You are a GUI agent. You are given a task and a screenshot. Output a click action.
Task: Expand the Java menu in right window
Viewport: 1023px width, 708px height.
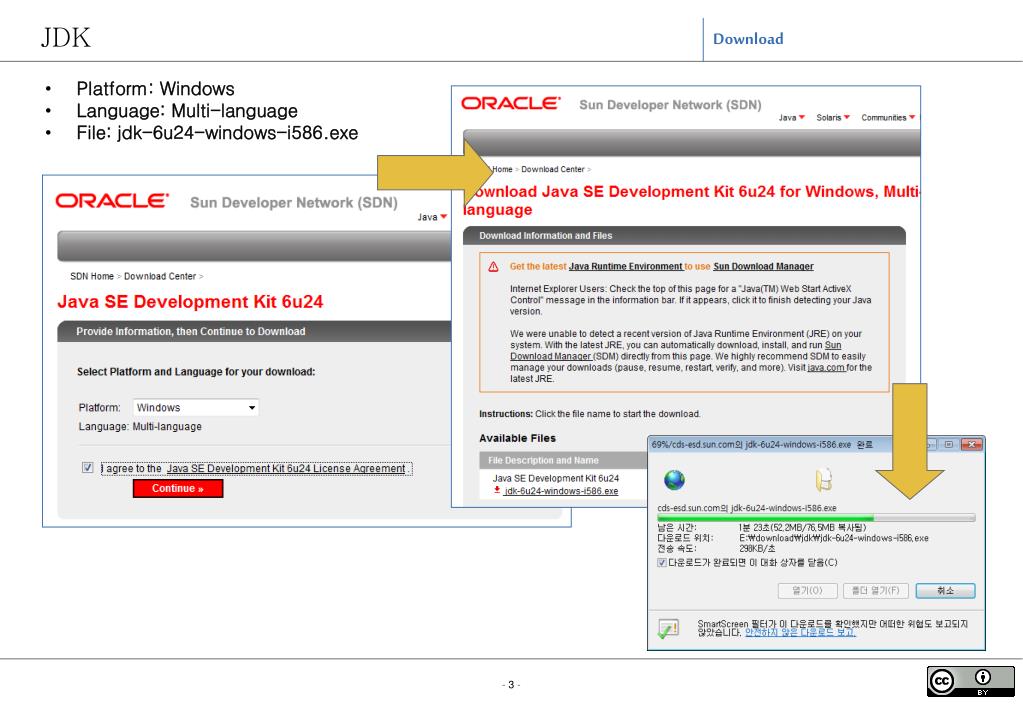coord(791,117)
